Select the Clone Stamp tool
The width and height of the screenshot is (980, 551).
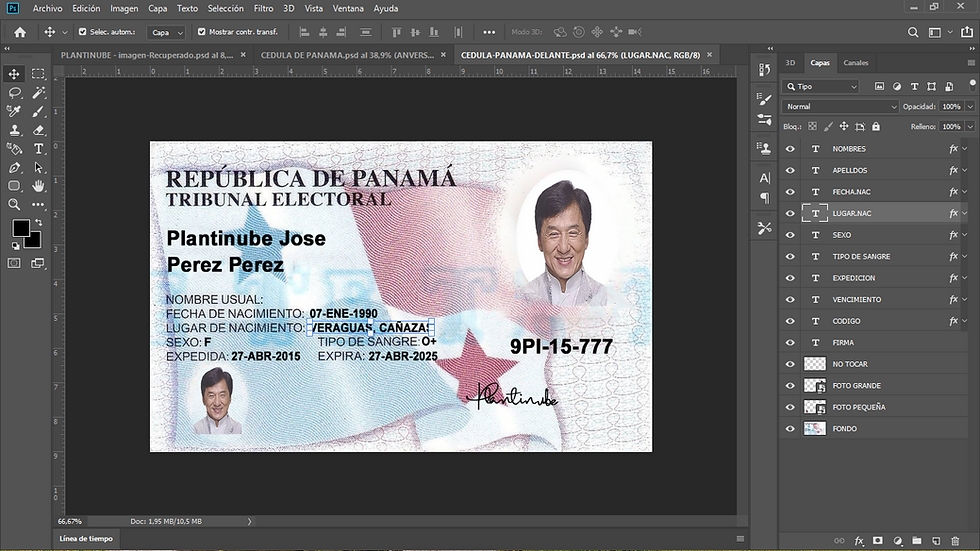(14, 130)
